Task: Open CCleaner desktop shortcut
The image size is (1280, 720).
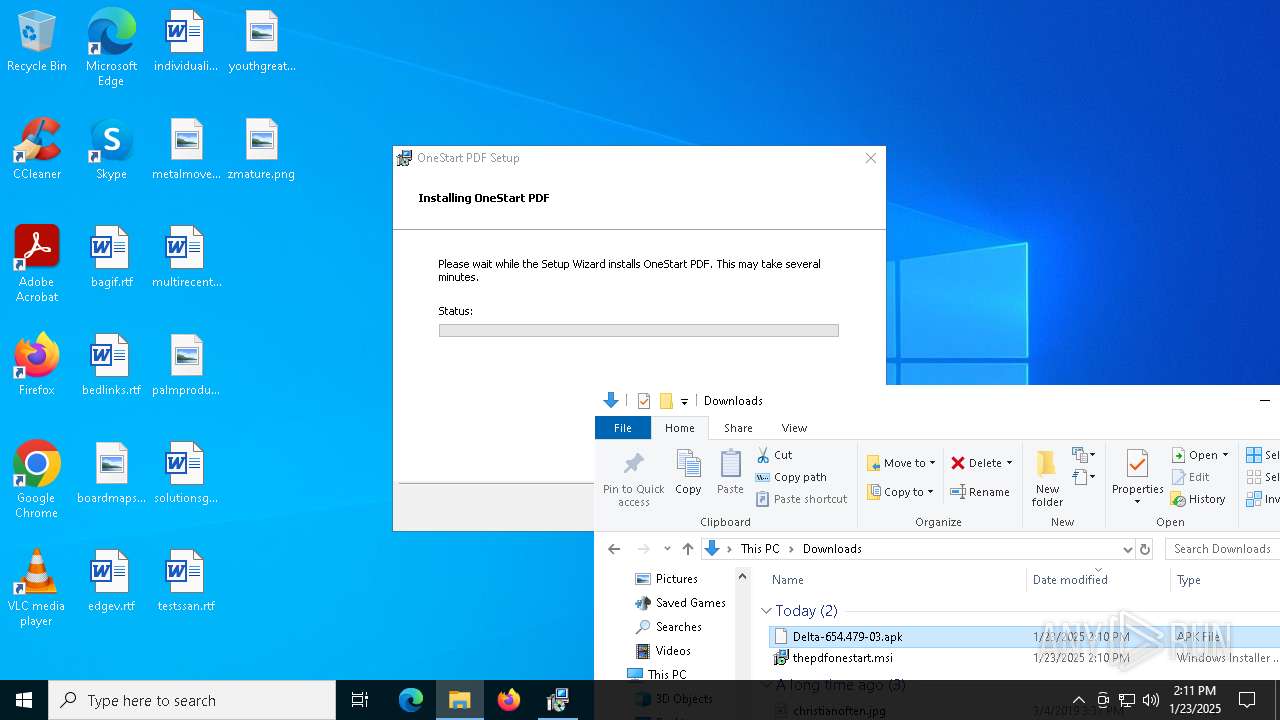Action: coord(37,149)
